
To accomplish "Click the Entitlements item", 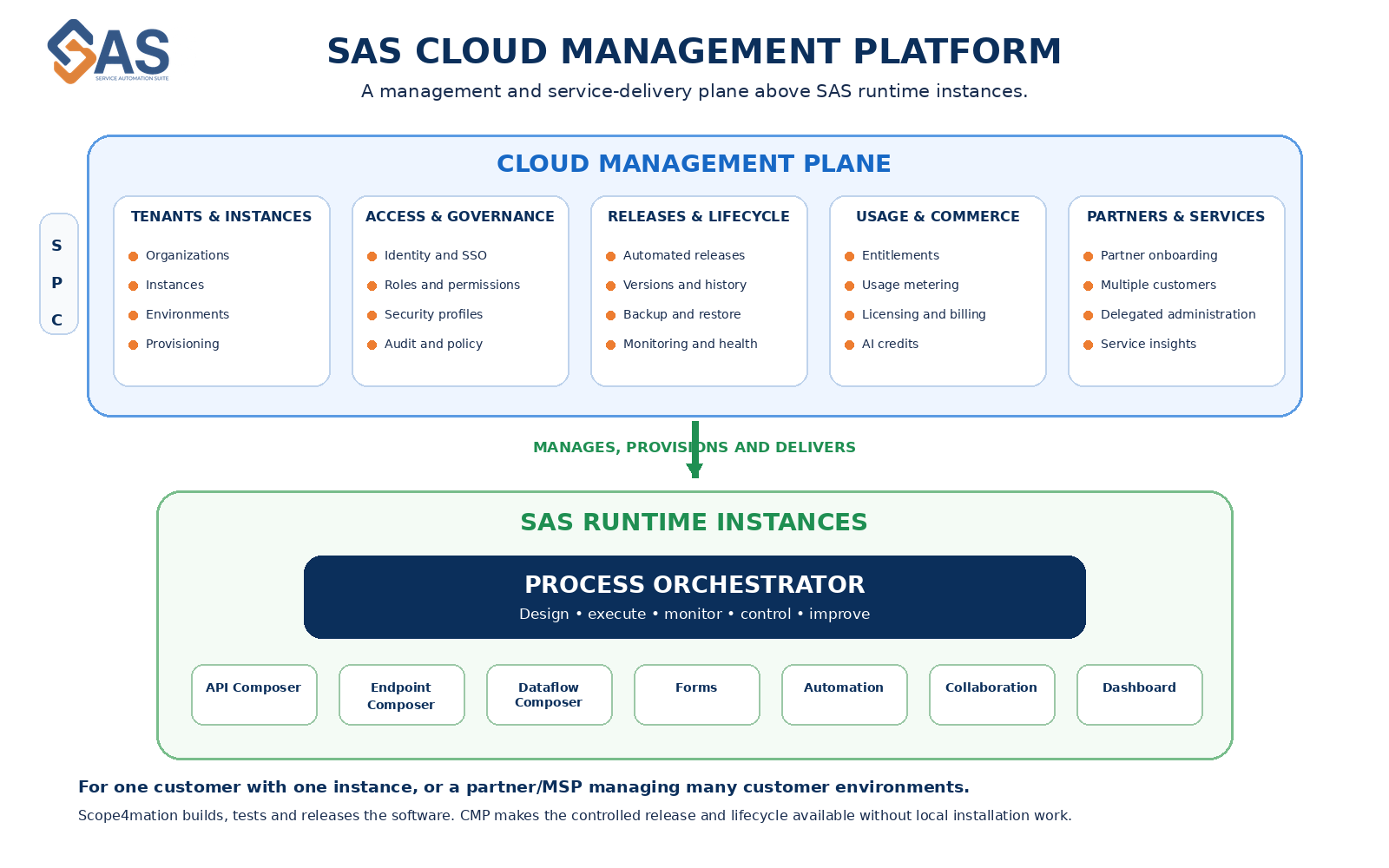I will [x=892, y=255].
